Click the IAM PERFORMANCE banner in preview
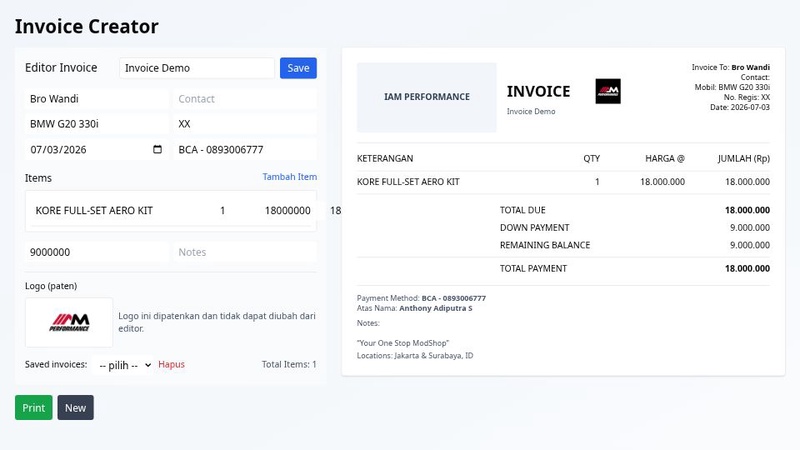800x450 pixels. [427, 97]
